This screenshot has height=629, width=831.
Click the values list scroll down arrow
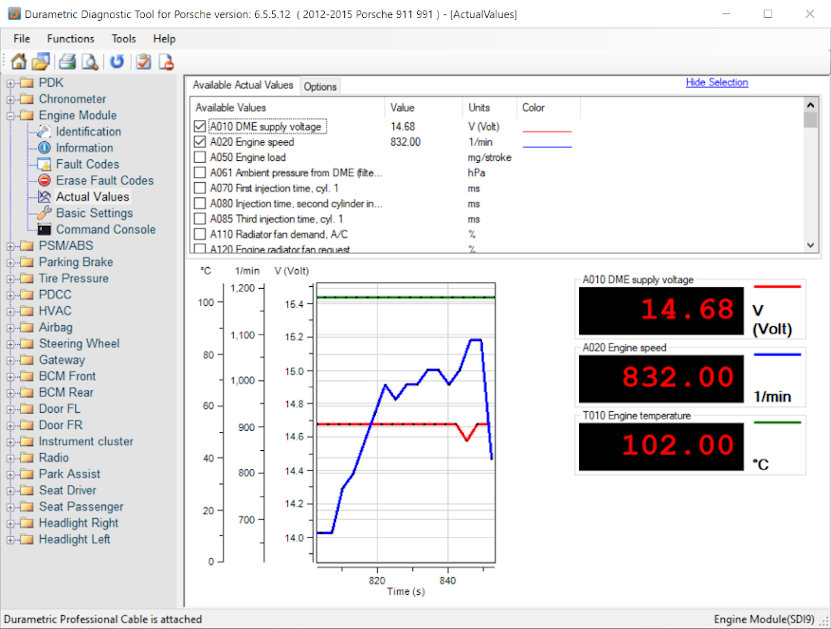pos(810,245)
